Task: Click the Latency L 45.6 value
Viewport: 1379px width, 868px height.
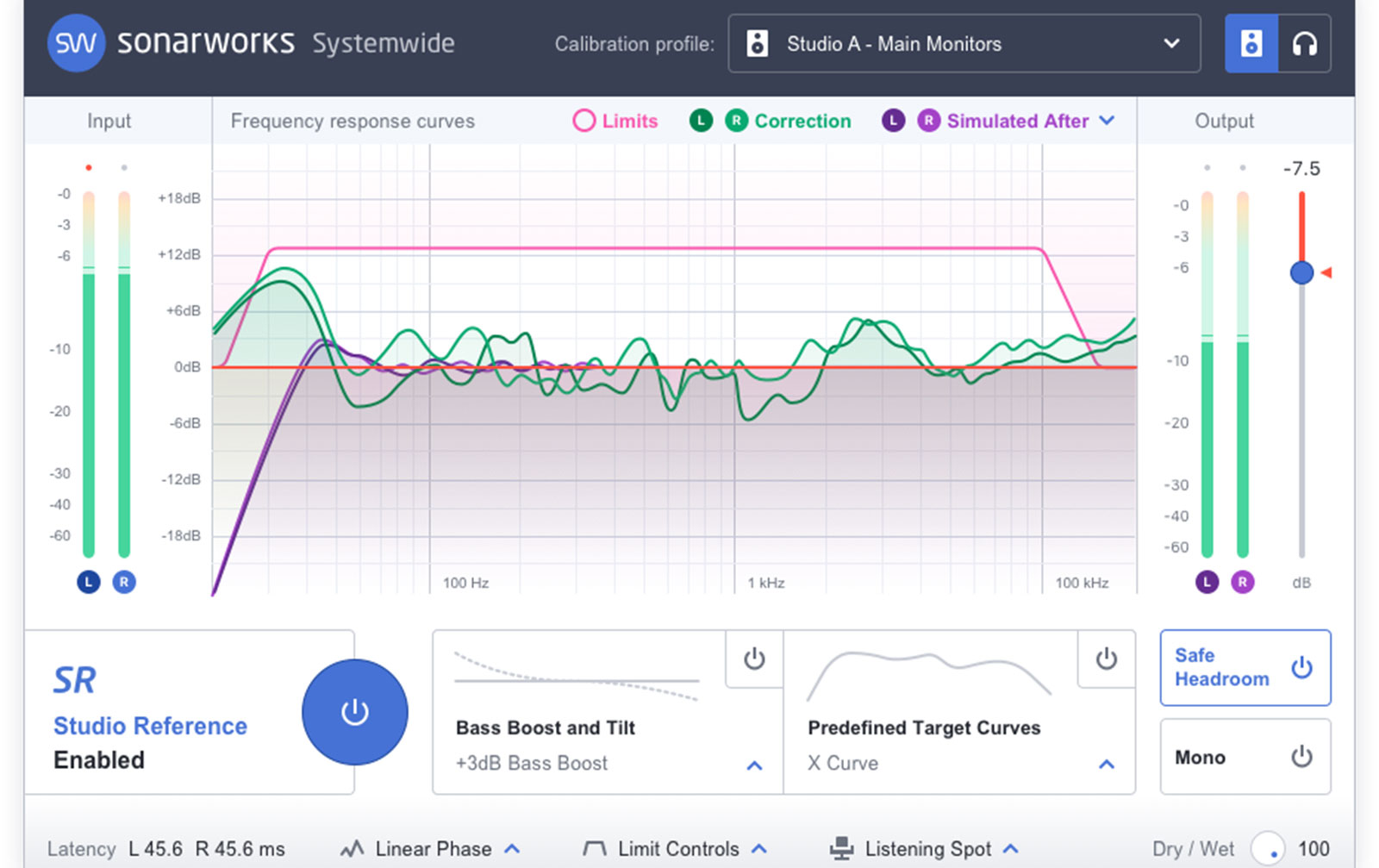Action: [x=155, y=849]
